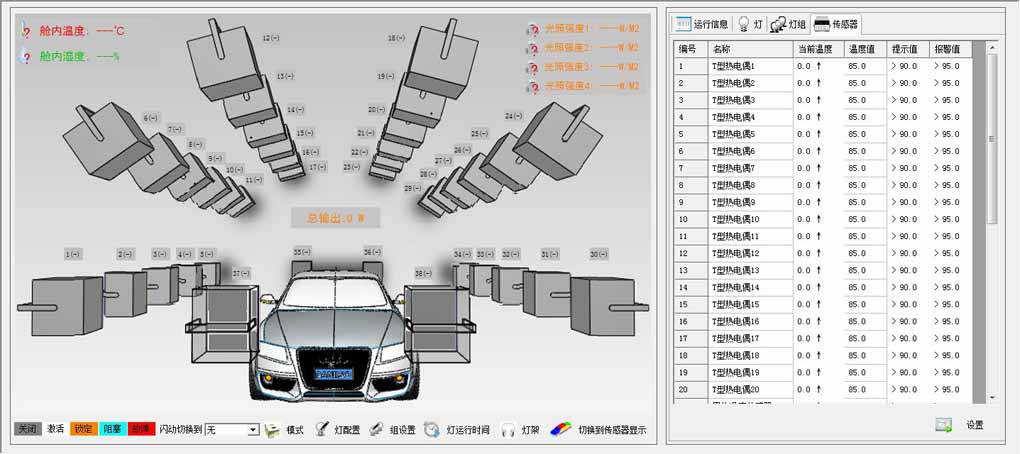Click the 模式 (mode) icon
This screenshot has height=454, width=1020.
272,430
